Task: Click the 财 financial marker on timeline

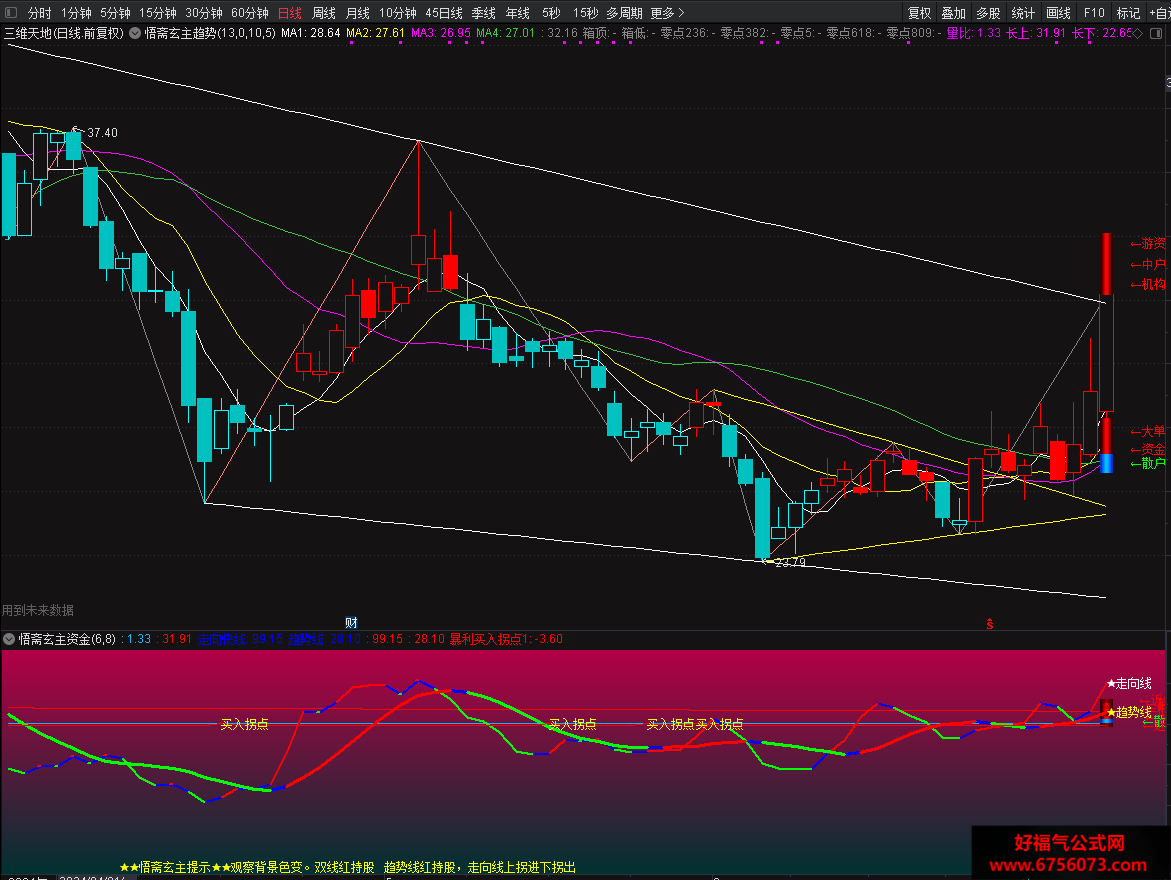Action: click(x=351, y=622)
